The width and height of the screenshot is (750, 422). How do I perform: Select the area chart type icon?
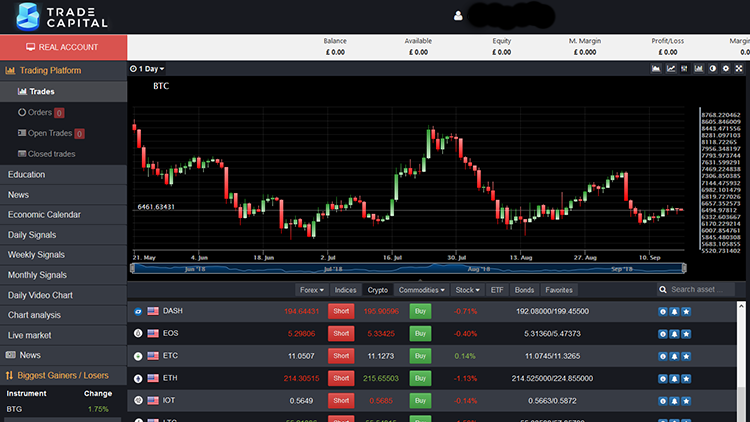tap(656, 69)
